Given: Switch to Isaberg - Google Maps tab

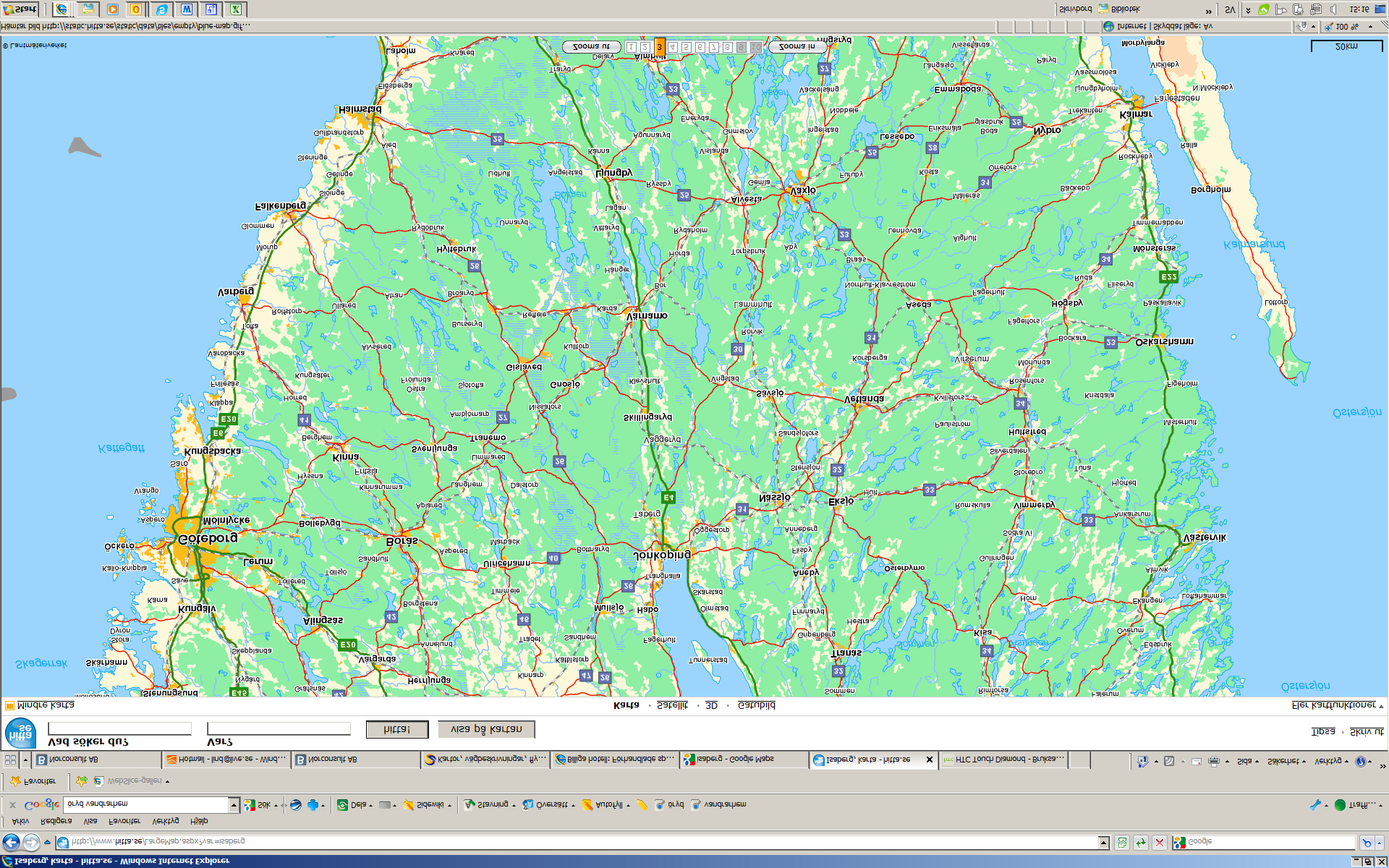Looking at the screenshot, I should pos(744,759).
